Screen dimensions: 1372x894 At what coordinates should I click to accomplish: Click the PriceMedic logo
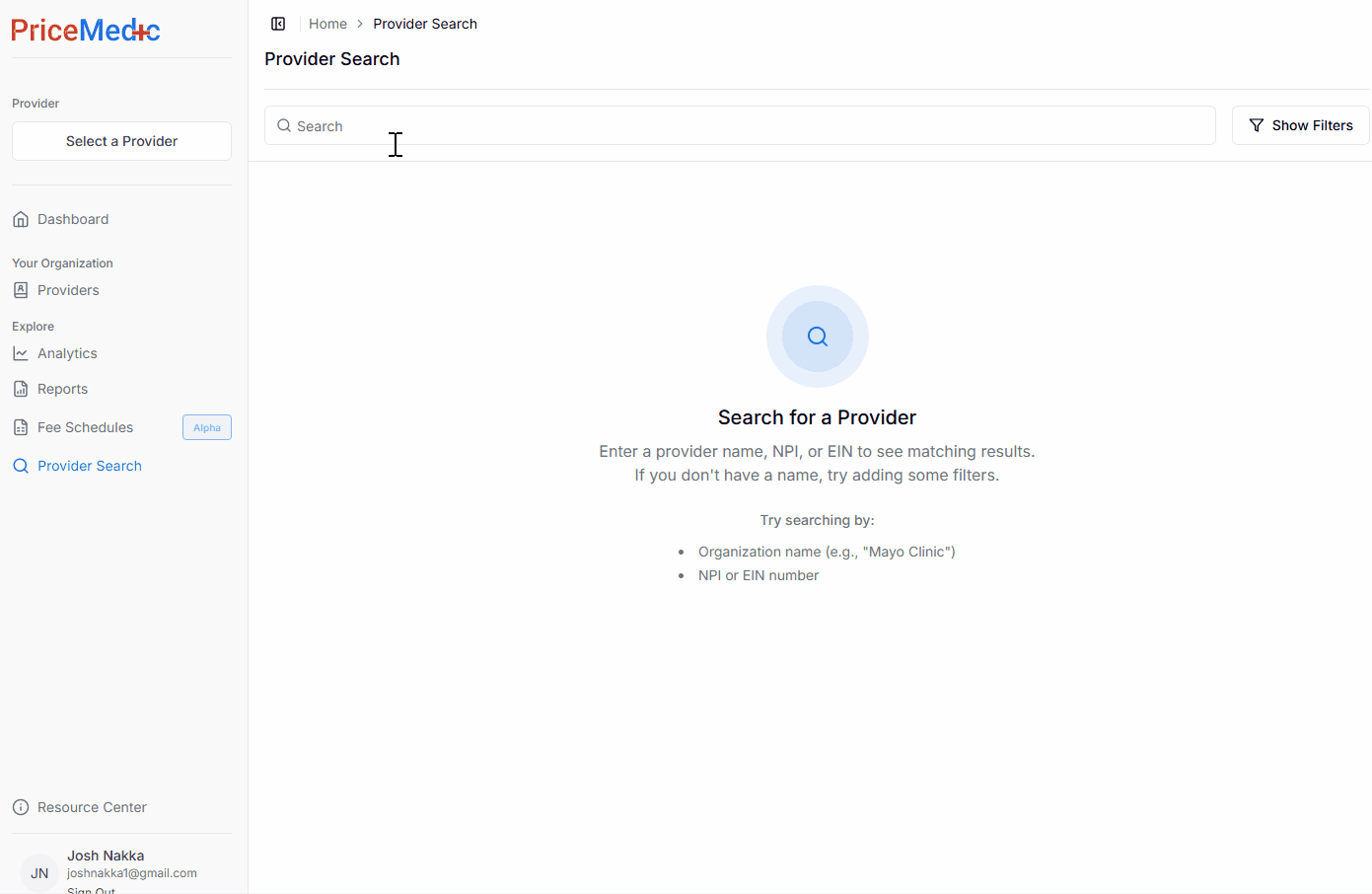(x=86, y=31)
